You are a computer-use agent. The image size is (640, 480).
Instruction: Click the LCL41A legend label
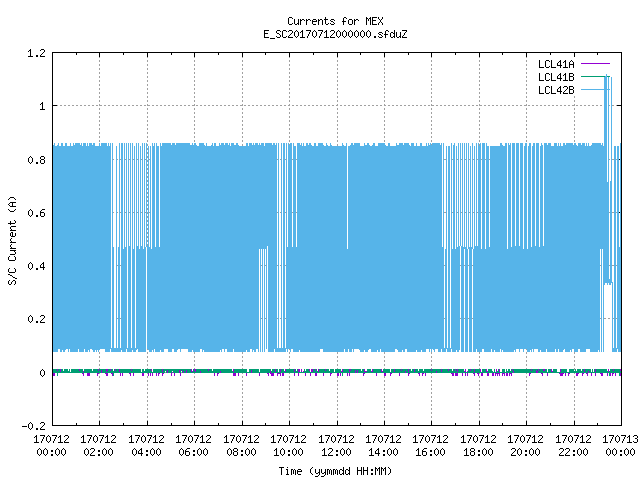pyautogui.click(x=556, y=64)
